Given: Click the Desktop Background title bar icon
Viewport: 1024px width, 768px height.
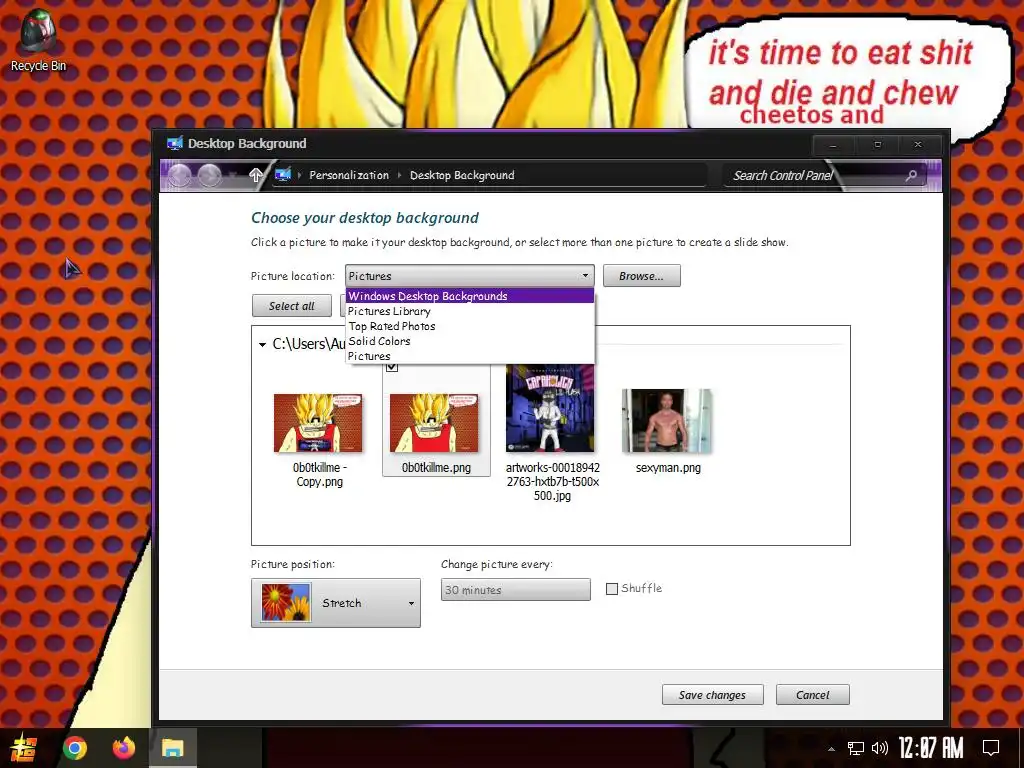Looking at the screenshot, I should [174, 144].
